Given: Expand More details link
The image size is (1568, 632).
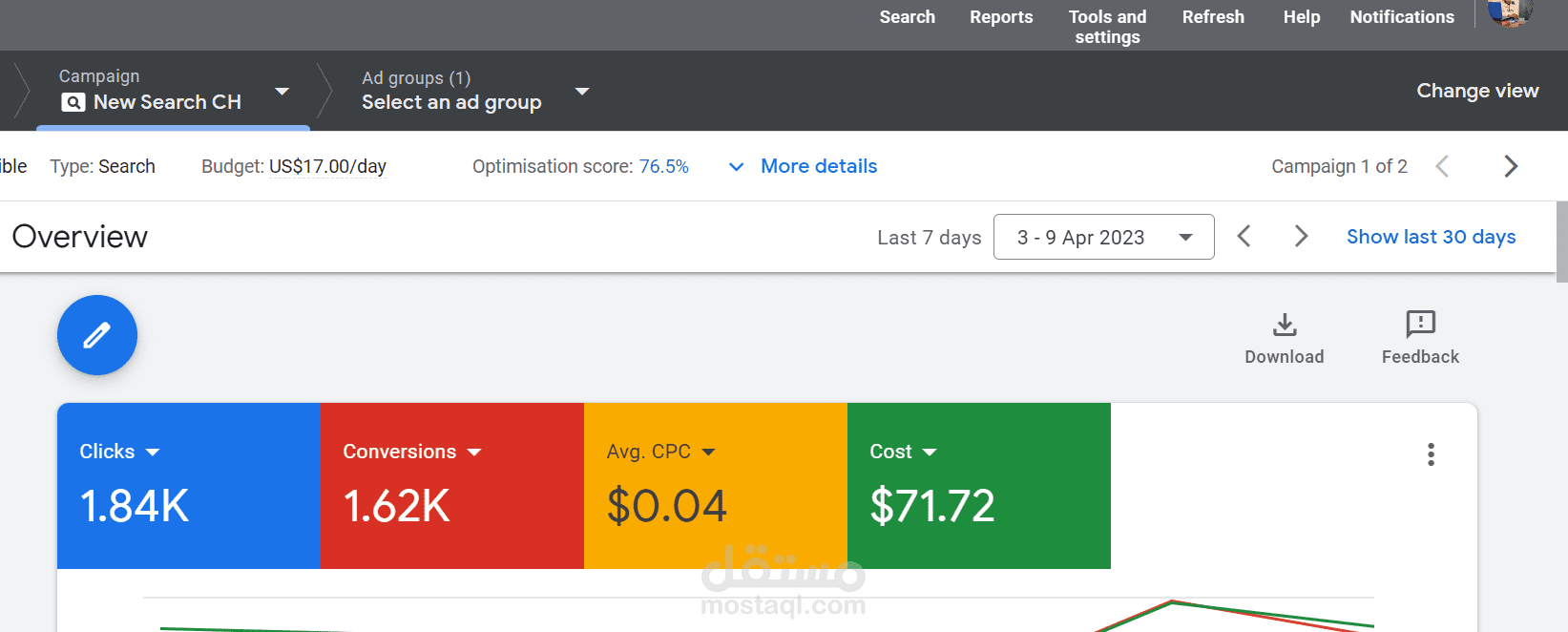Looking at the screenshot, I should 818,166.
